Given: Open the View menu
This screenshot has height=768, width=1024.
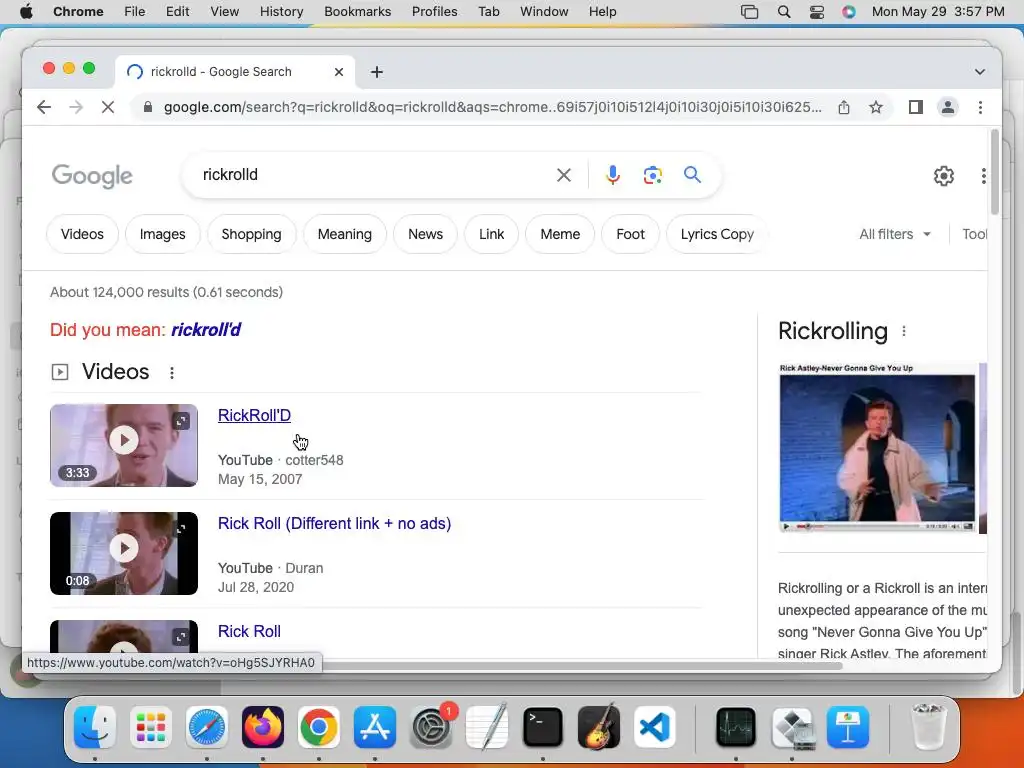Looking at the screenshot, I should point(224,12).
